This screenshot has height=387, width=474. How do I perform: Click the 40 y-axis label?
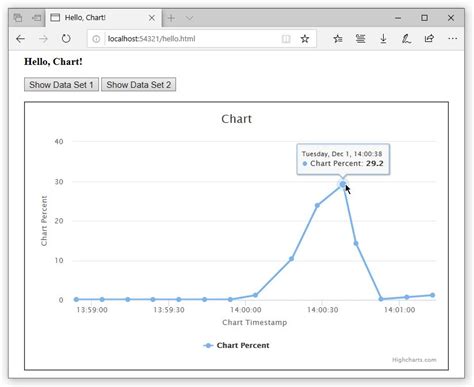59,141
